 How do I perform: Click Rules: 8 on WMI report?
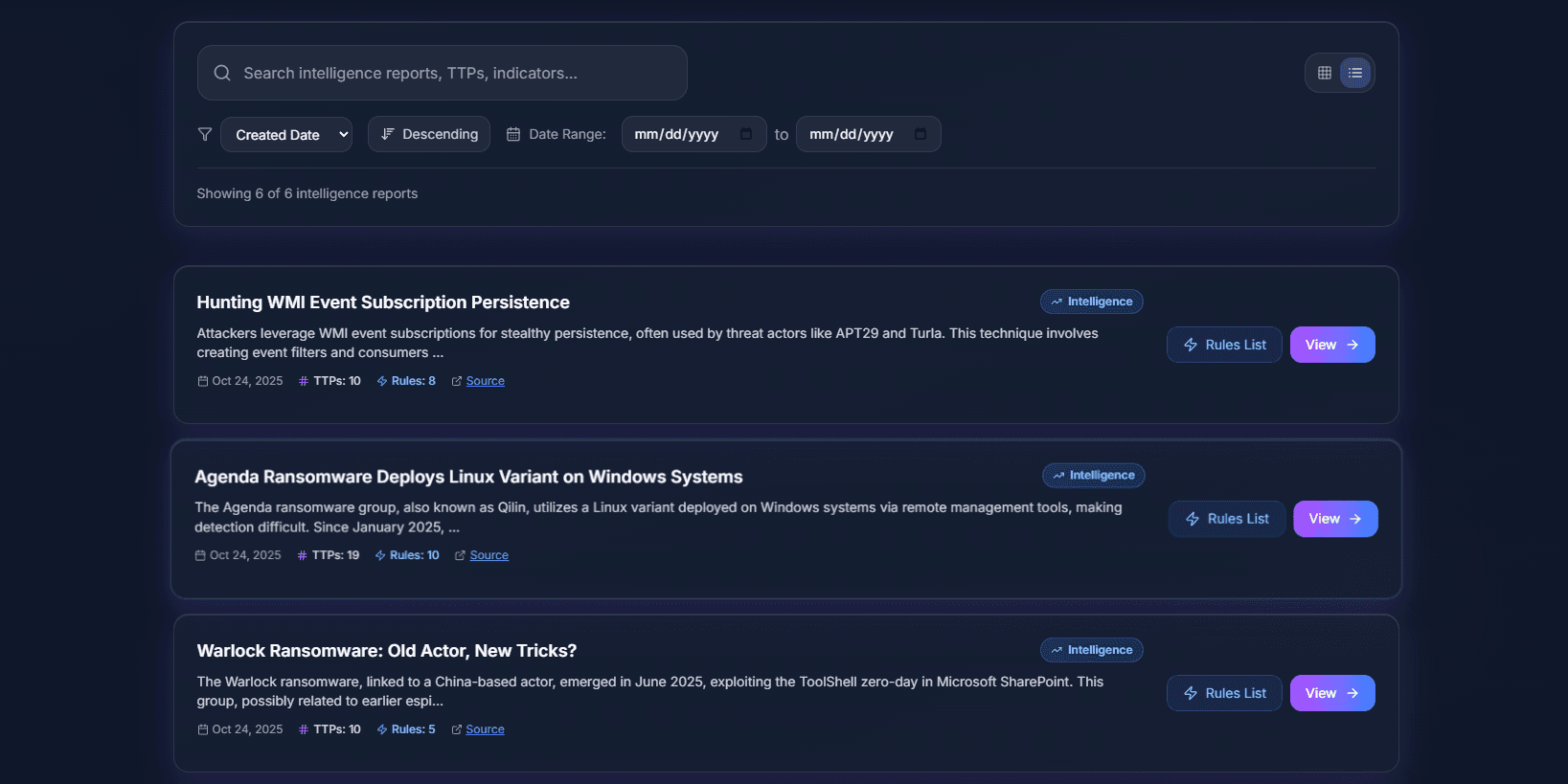(x=406, y=381)
